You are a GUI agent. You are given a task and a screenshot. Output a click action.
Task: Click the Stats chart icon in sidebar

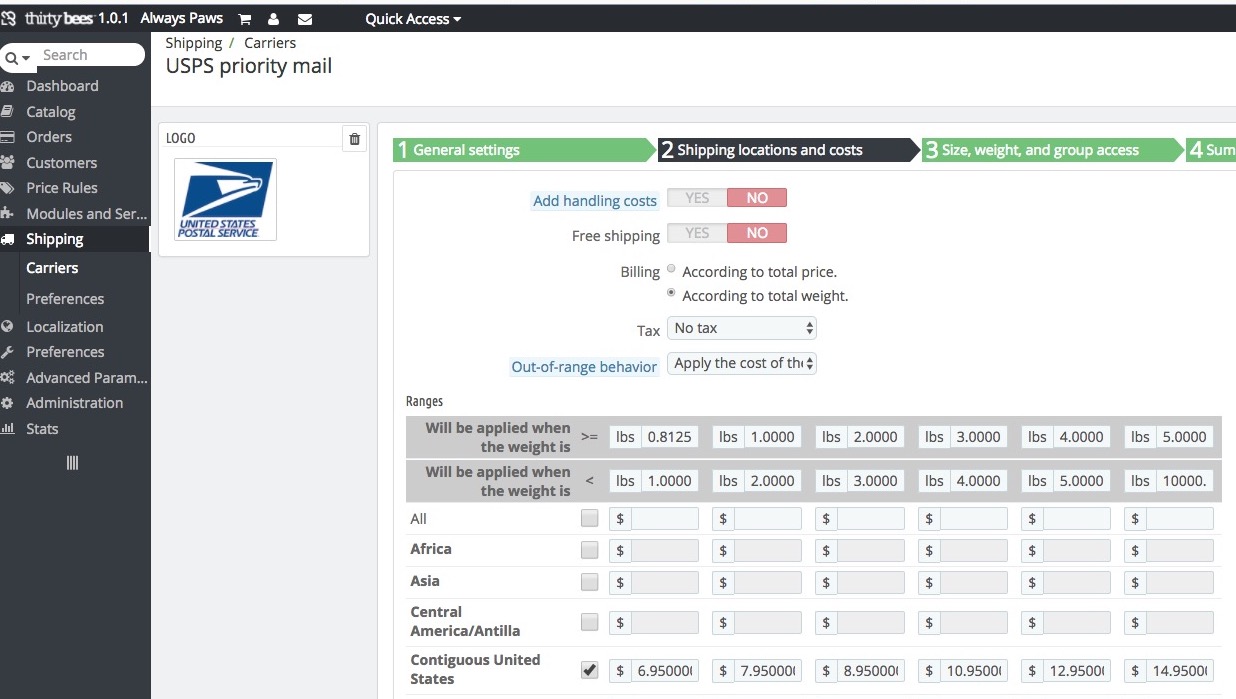(8, 429)
